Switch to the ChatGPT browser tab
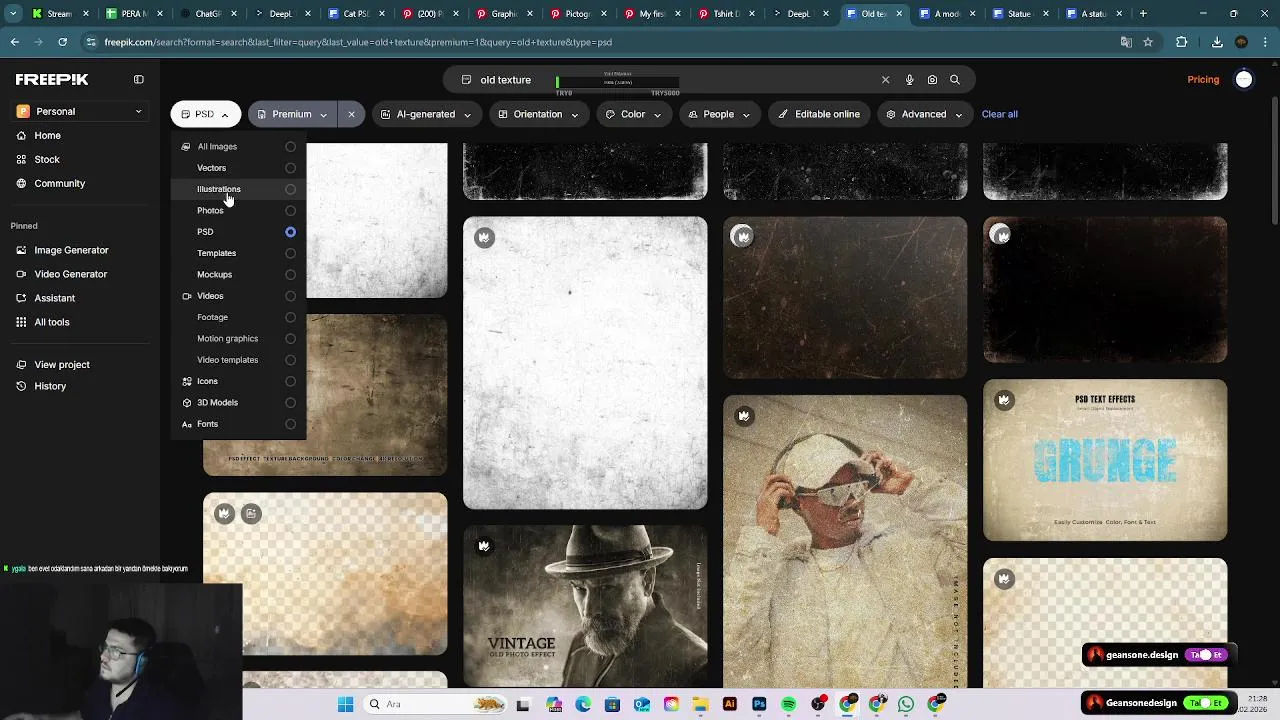The height and width of the screenshot is (720, 1280). [207, 14]
